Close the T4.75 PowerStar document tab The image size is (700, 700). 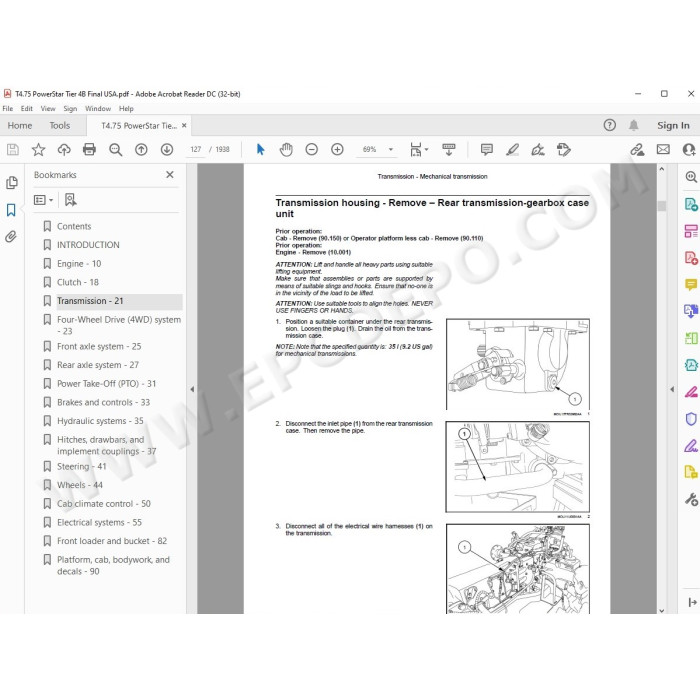tap(184, 125)
